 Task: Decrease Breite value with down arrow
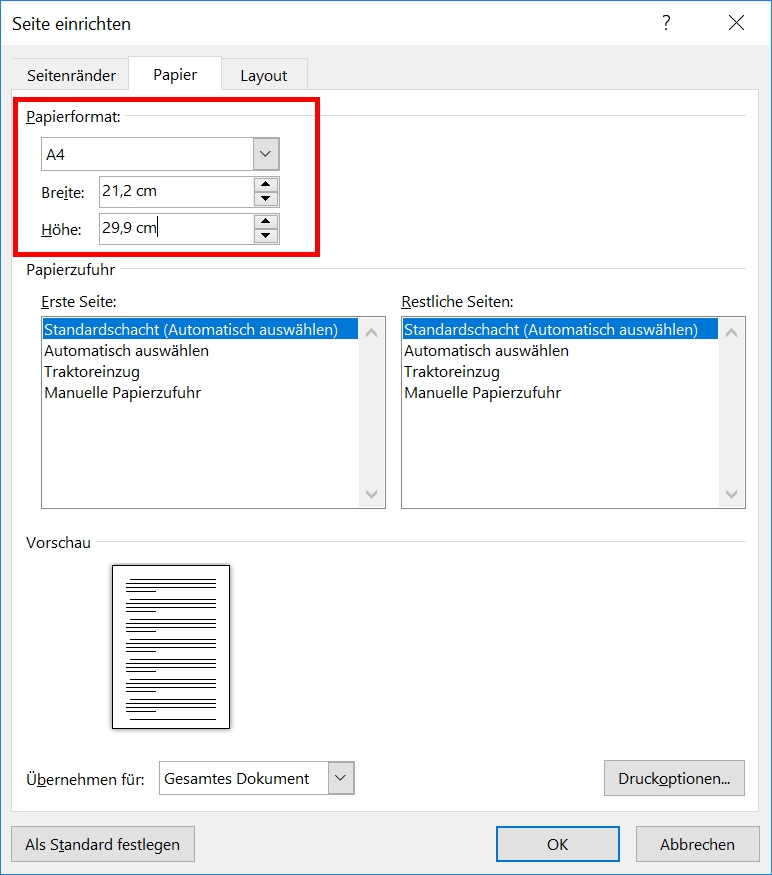tap(265, 198)
